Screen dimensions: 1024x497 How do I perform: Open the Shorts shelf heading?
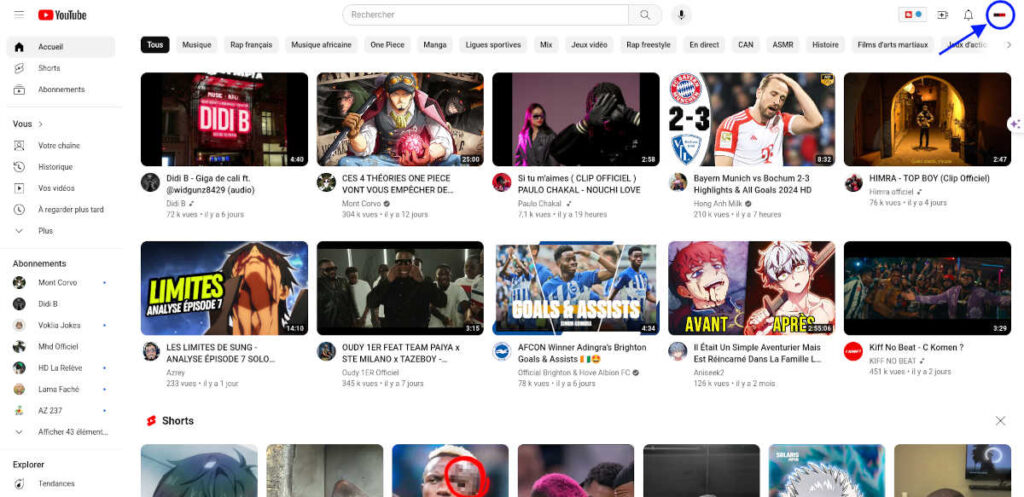click(178, 421)
